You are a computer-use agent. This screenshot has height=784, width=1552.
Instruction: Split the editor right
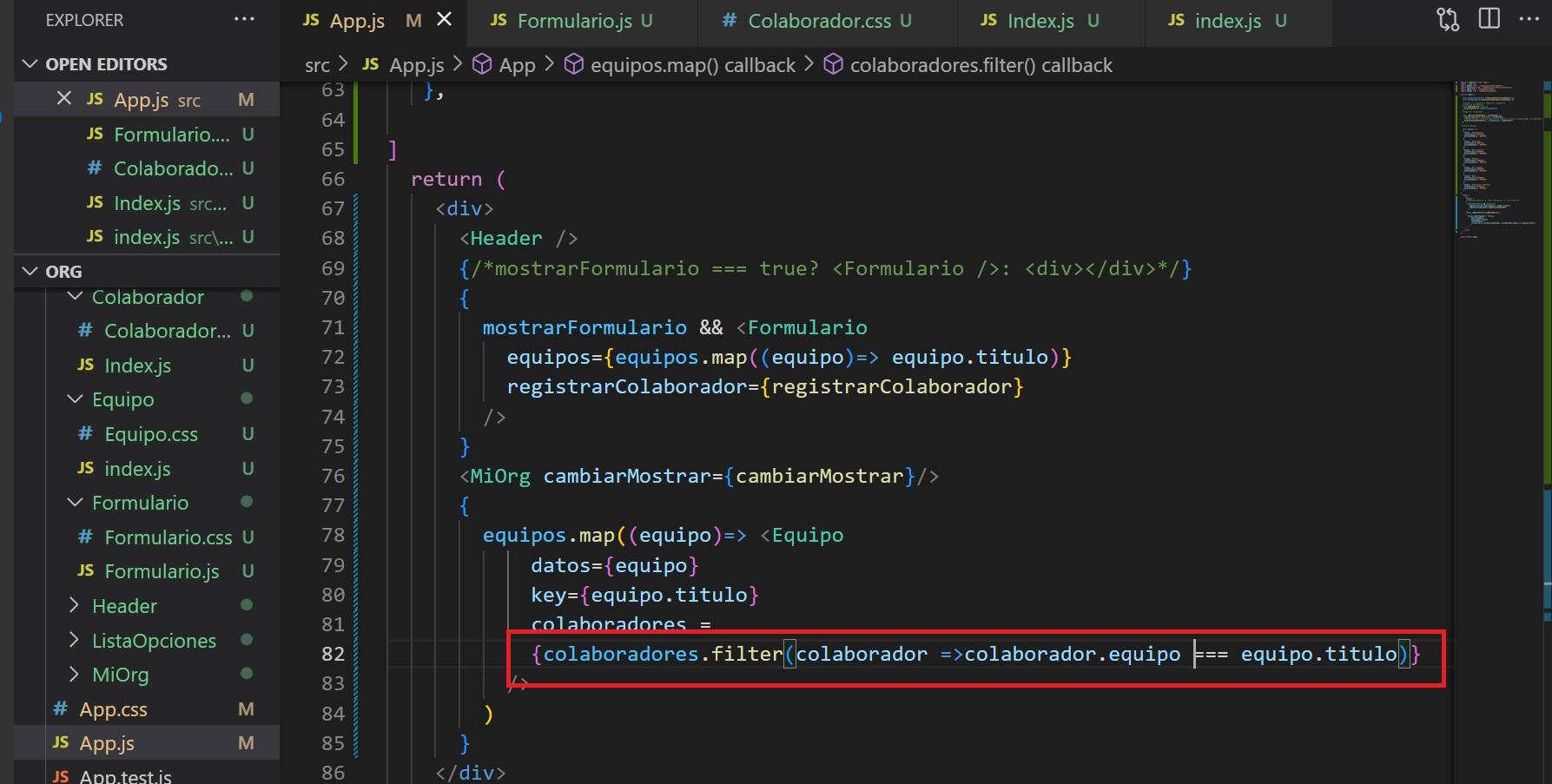pos(1489,19)
